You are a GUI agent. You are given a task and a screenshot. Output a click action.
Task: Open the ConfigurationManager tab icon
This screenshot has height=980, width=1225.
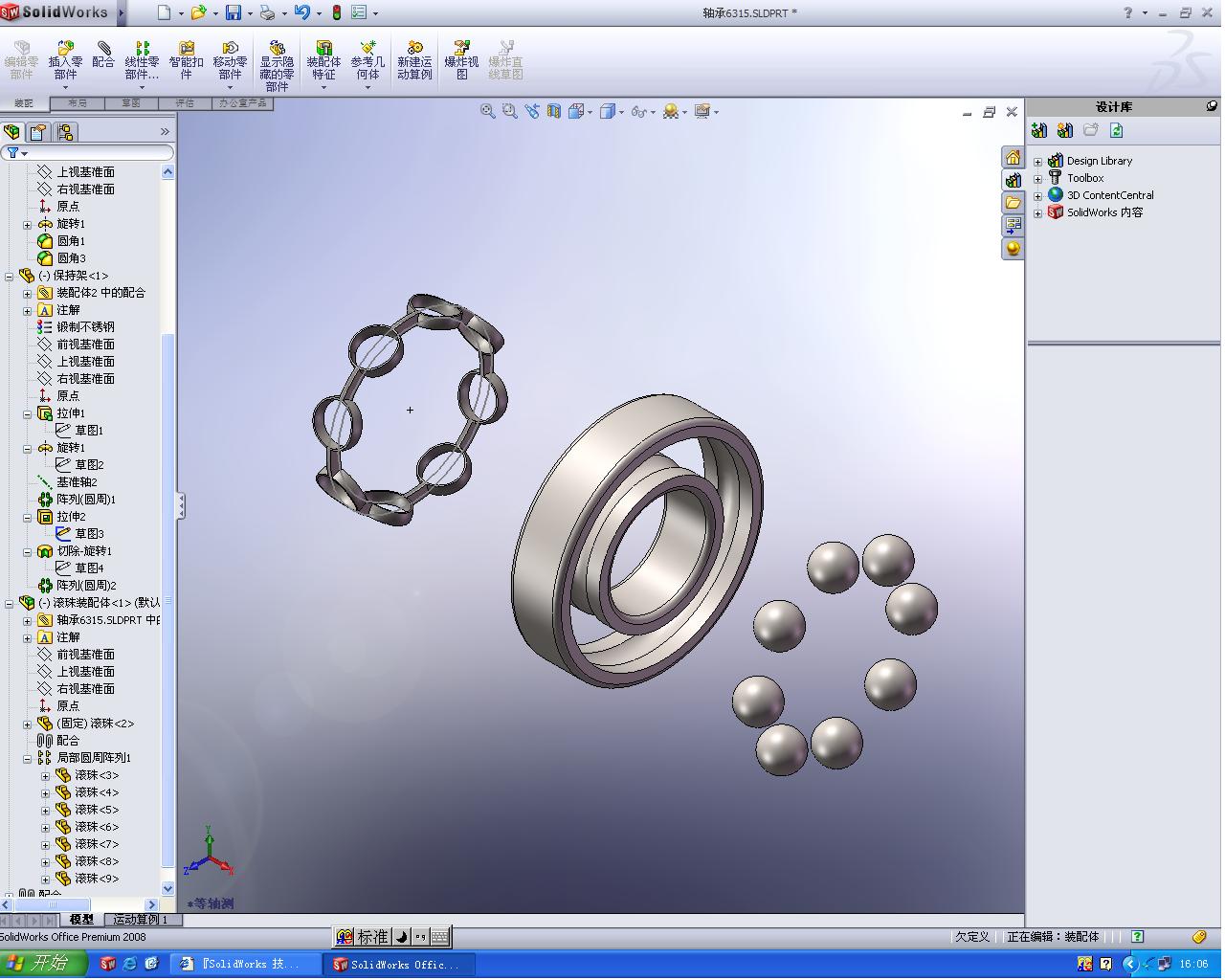pyautogui.click(x=65, y=132)
